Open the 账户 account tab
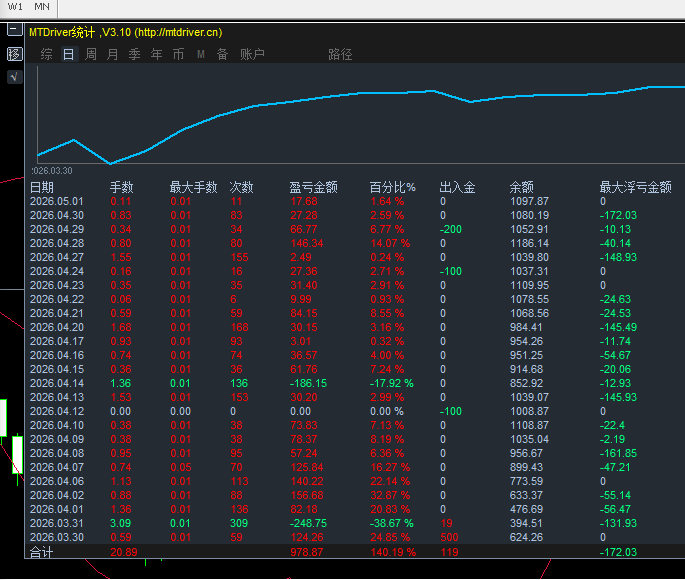 [252, 54]
